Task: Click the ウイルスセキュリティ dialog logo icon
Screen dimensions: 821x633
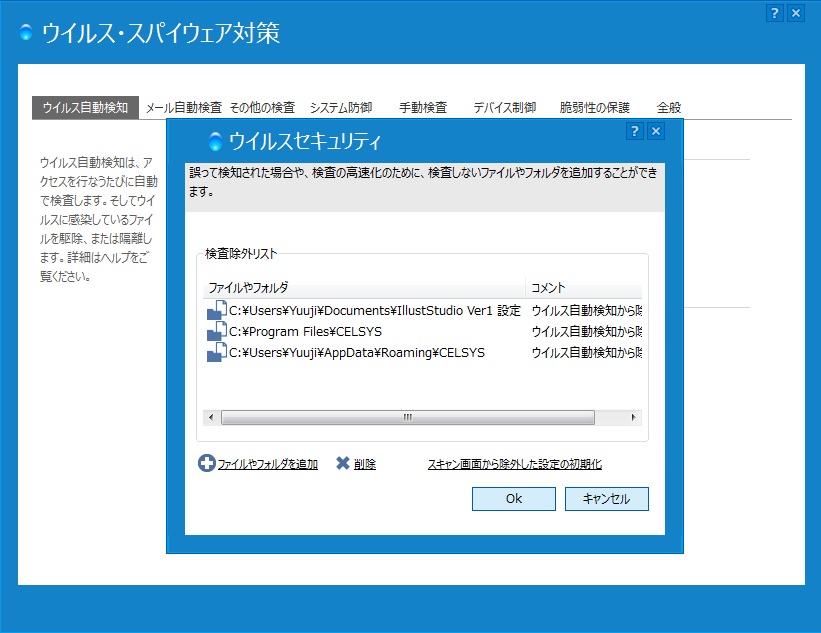Action: [x=215, y=141]
